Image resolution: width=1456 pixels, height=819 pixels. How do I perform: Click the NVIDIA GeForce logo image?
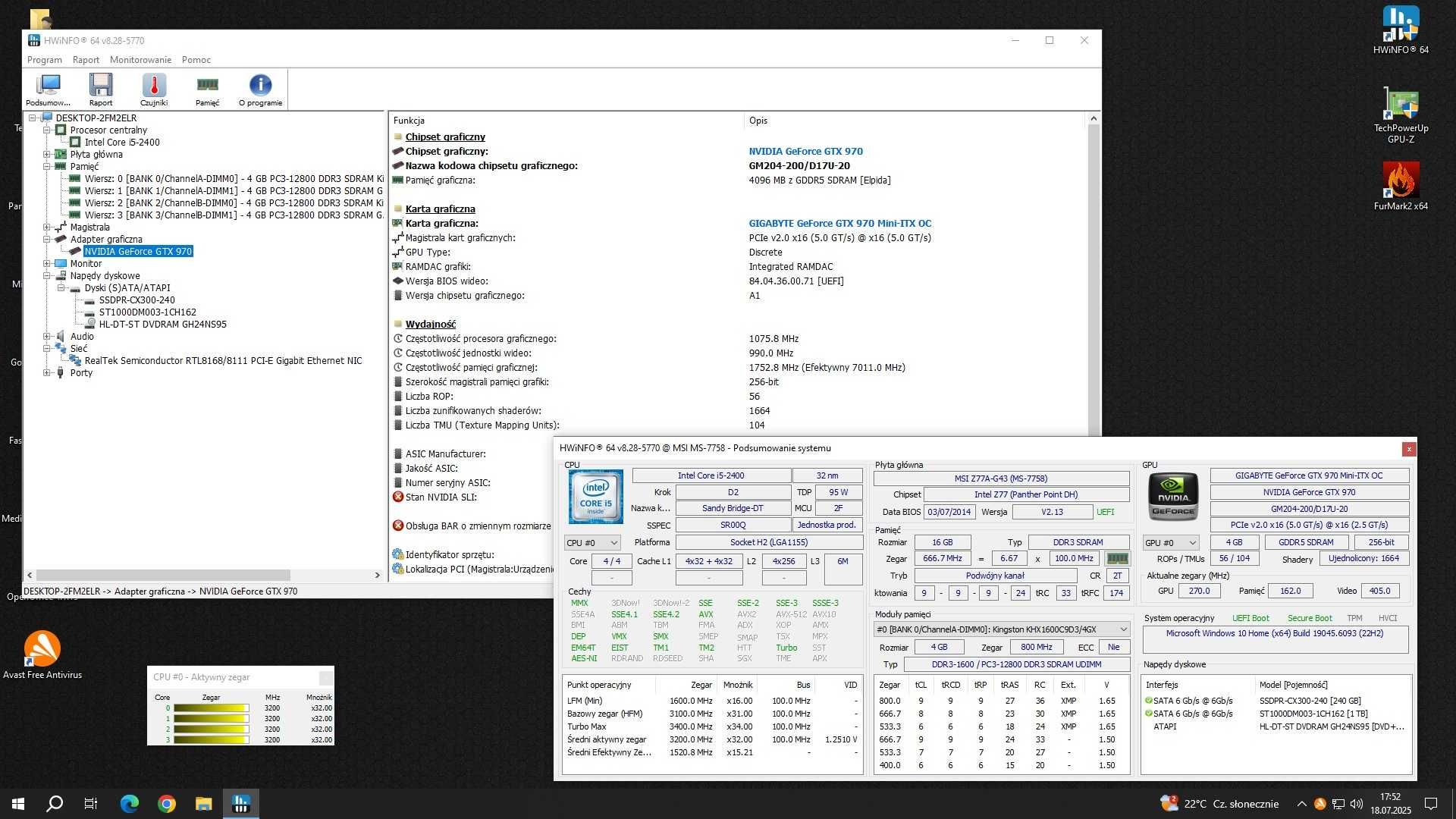click(x=1174, y=497)
